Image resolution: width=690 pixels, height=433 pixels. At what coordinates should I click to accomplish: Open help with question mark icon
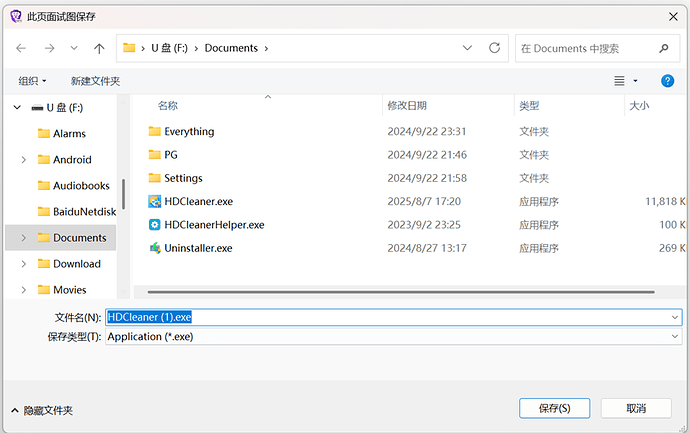pyautogui.click(x=667, y=81)
